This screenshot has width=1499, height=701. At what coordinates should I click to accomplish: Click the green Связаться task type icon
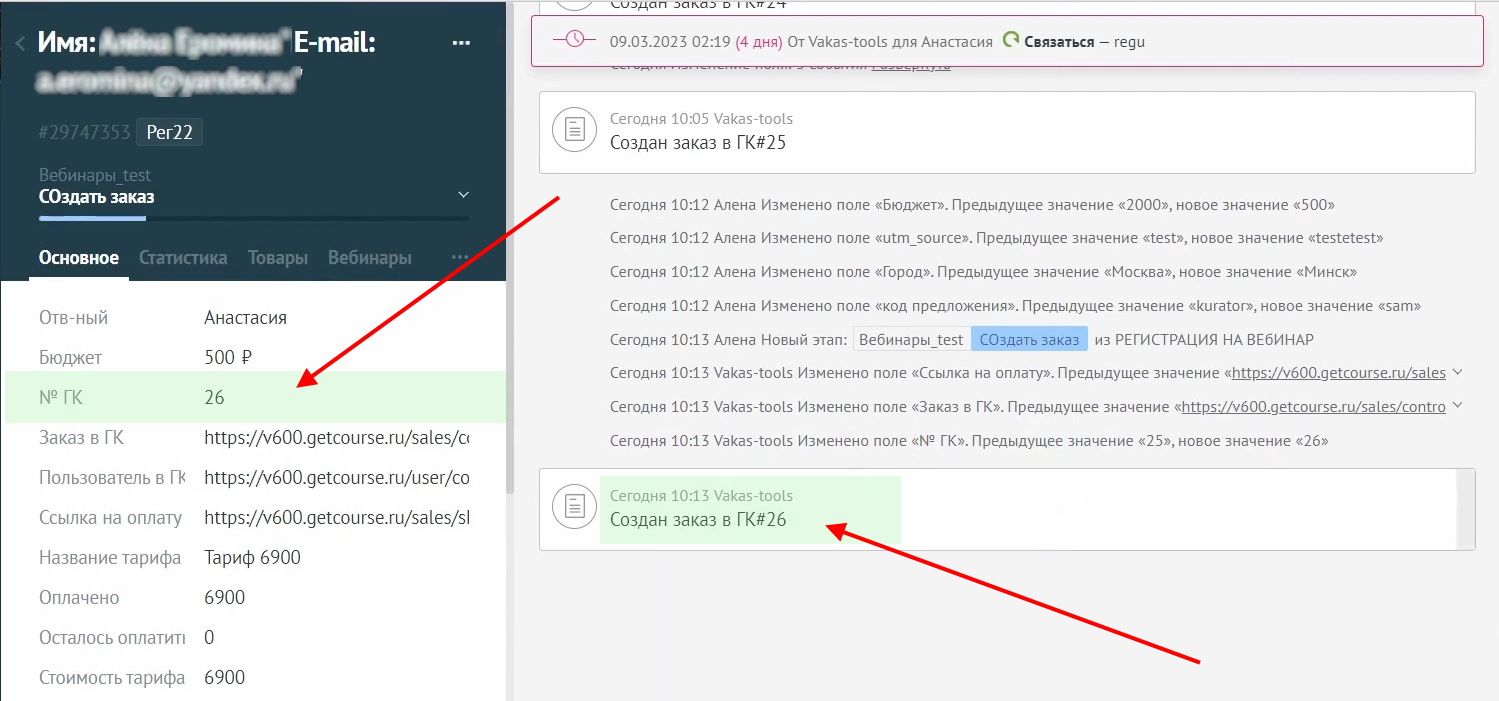coord(1011,41)
